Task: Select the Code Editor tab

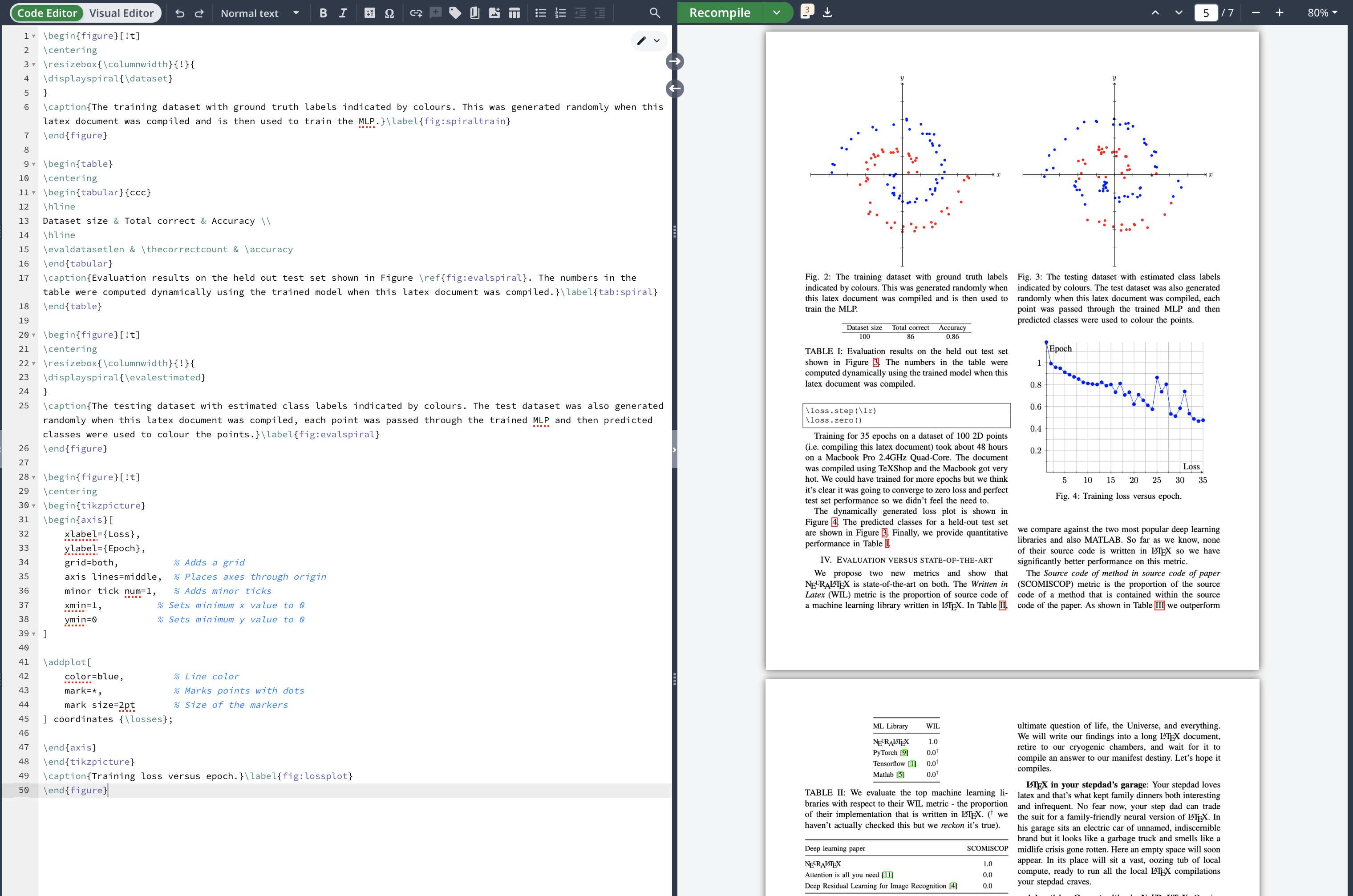Action: coord(46,12)
